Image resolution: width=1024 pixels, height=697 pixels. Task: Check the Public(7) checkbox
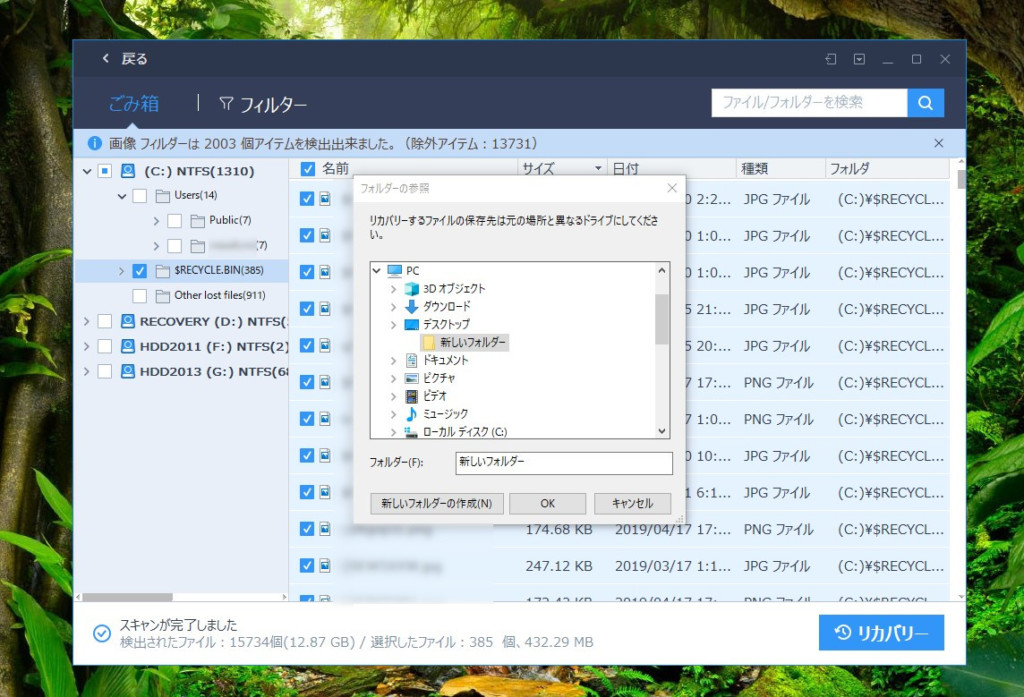tap(174, 221)
